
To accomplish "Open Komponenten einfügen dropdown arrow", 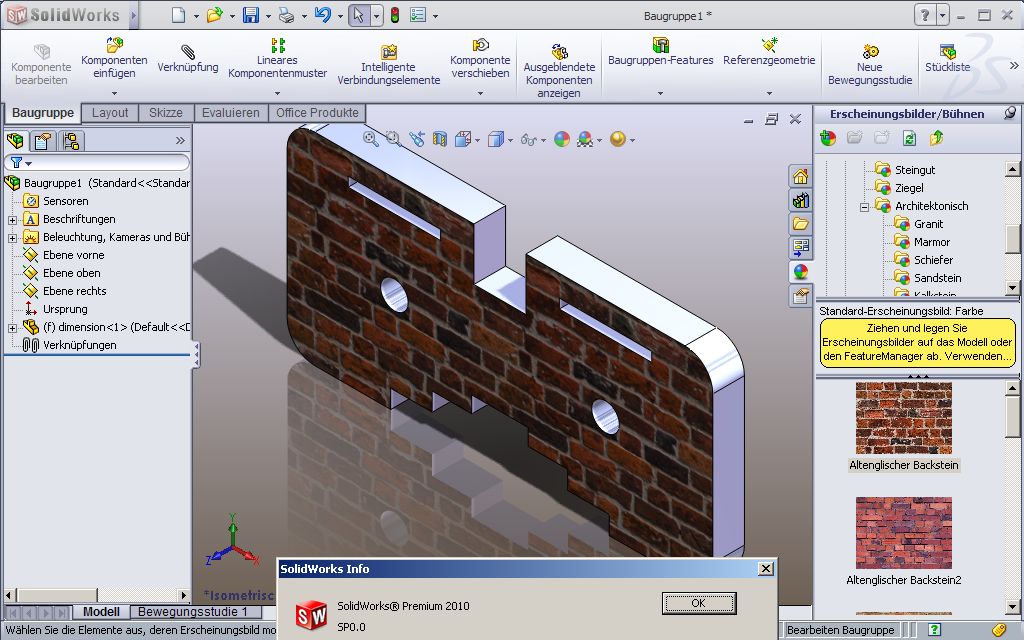I will pos(114,93).
